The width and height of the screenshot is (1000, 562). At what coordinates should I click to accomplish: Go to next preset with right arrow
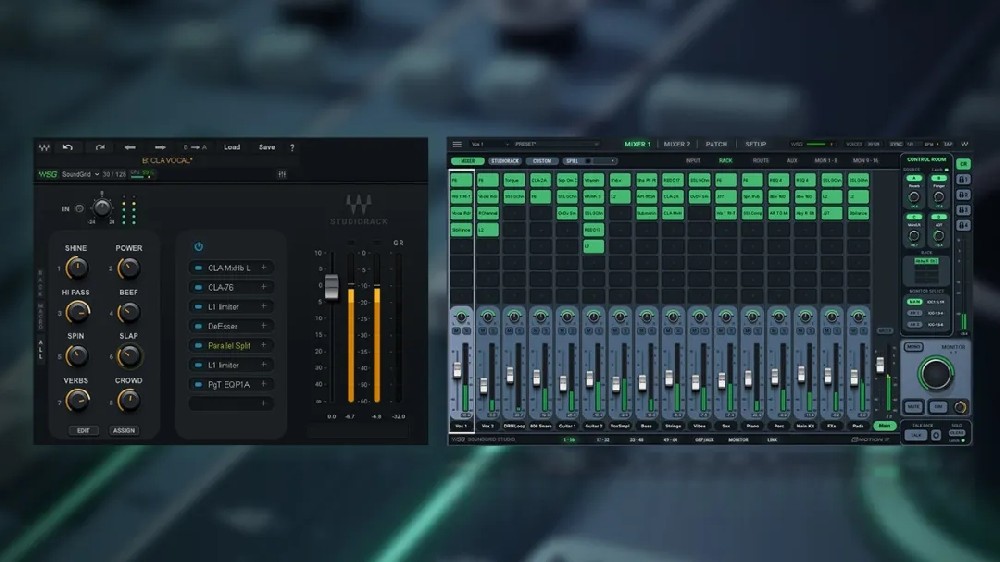(160, 147)
